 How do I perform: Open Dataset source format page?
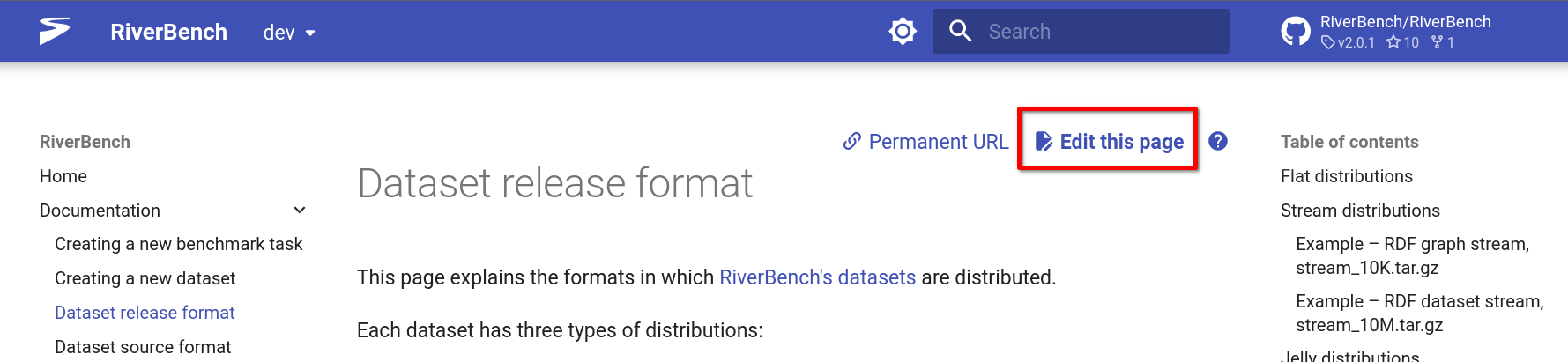tap(143, 347)
